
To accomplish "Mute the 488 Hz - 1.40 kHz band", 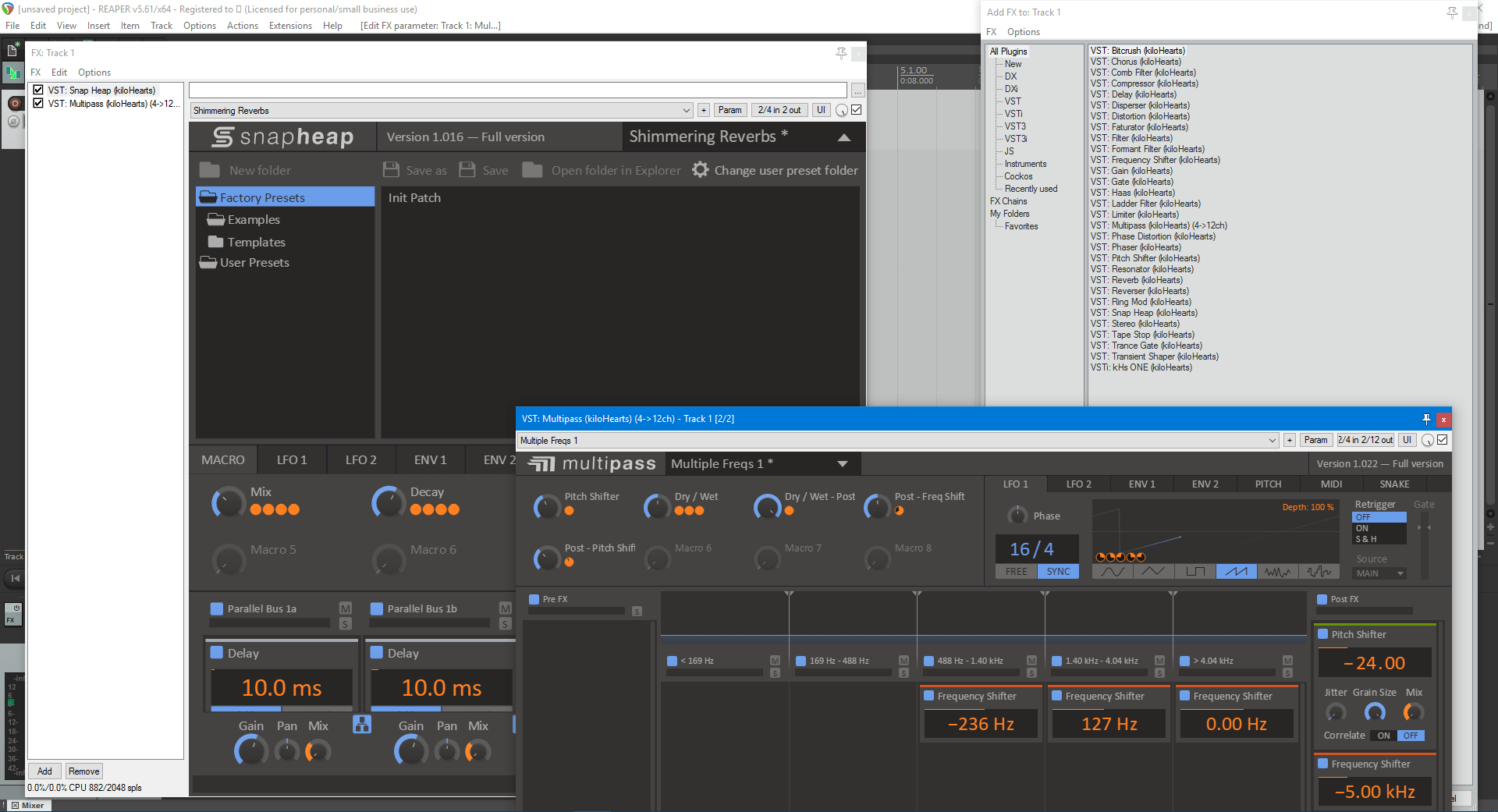I will (1031, 661).
